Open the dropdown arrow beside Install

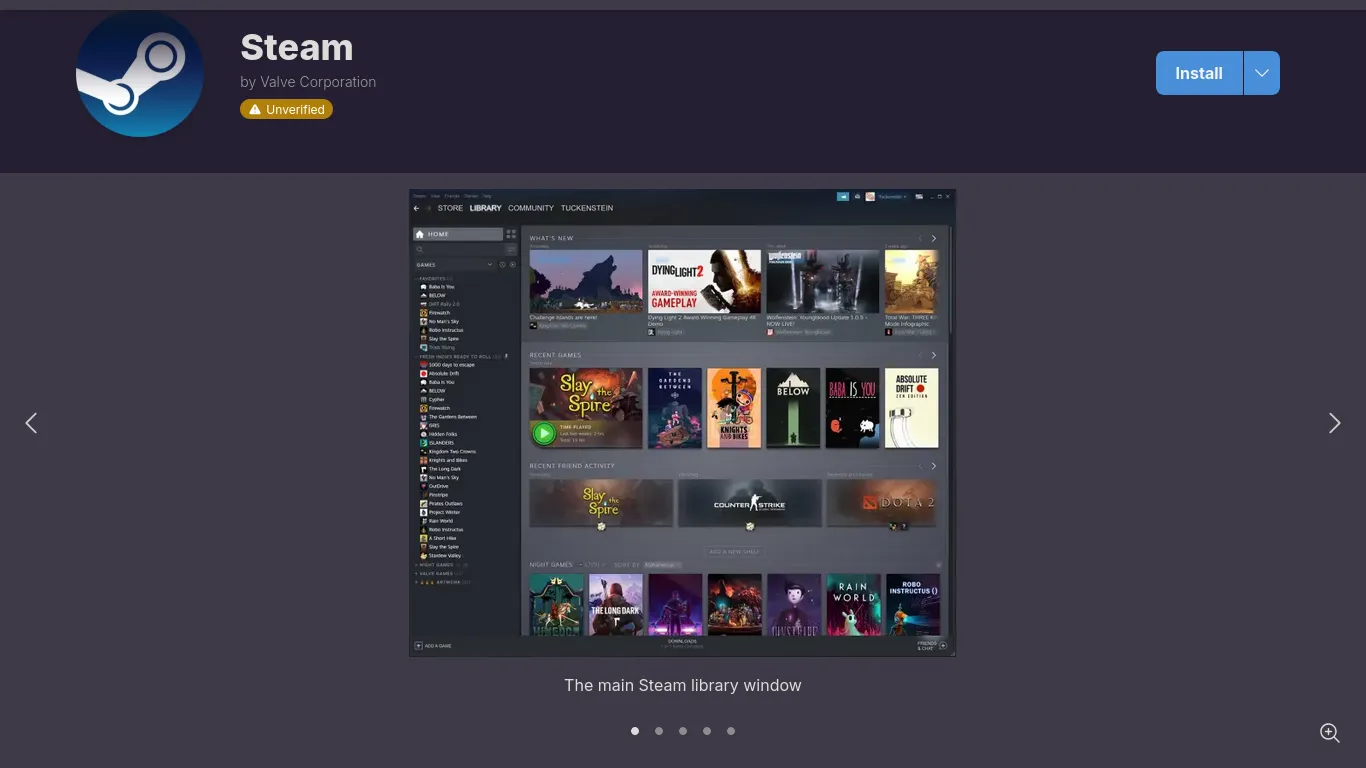tap(1262, 73)
